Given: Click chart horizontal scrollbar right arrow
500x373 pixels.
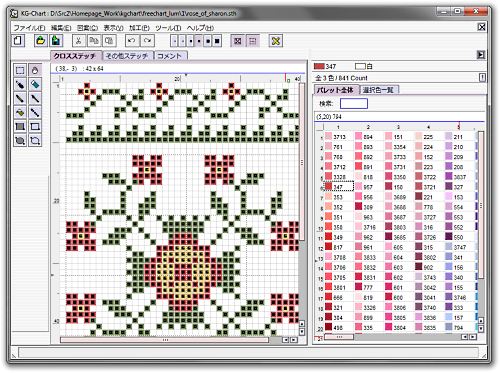Looking at the screenshot, I should click(x=293, y=340).
